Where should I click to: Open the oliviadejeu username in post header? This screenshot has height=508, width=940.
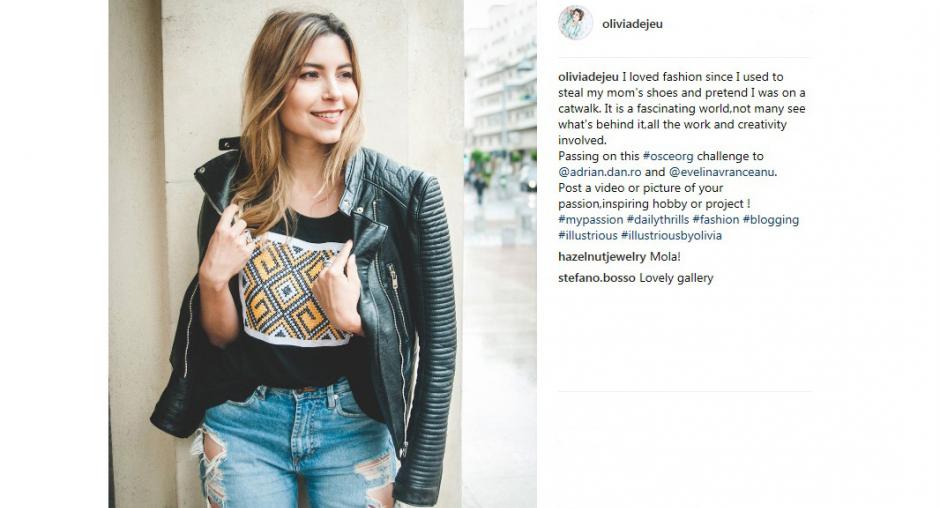click(632, 25)
